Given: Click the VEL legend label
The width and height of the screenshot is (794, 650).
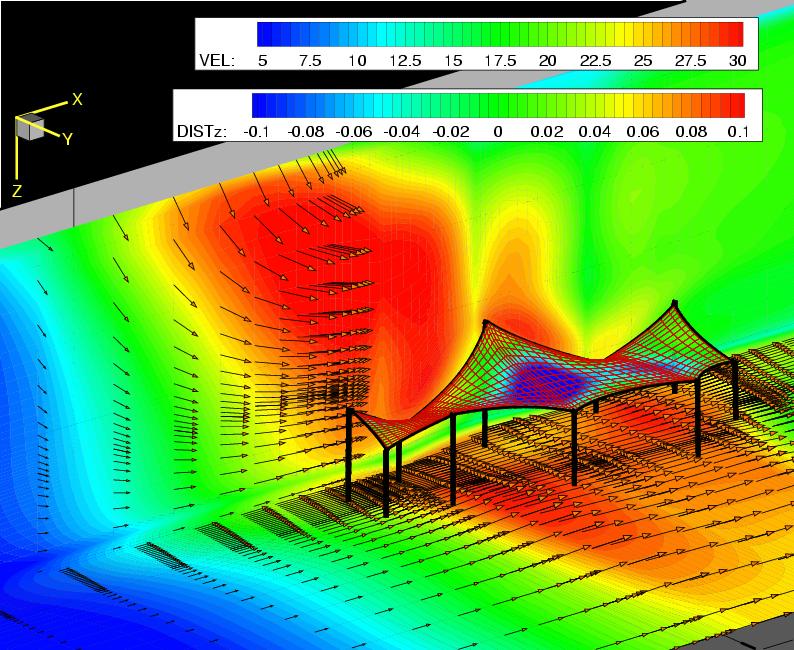Looking at the screenshot, I should 217,61.
